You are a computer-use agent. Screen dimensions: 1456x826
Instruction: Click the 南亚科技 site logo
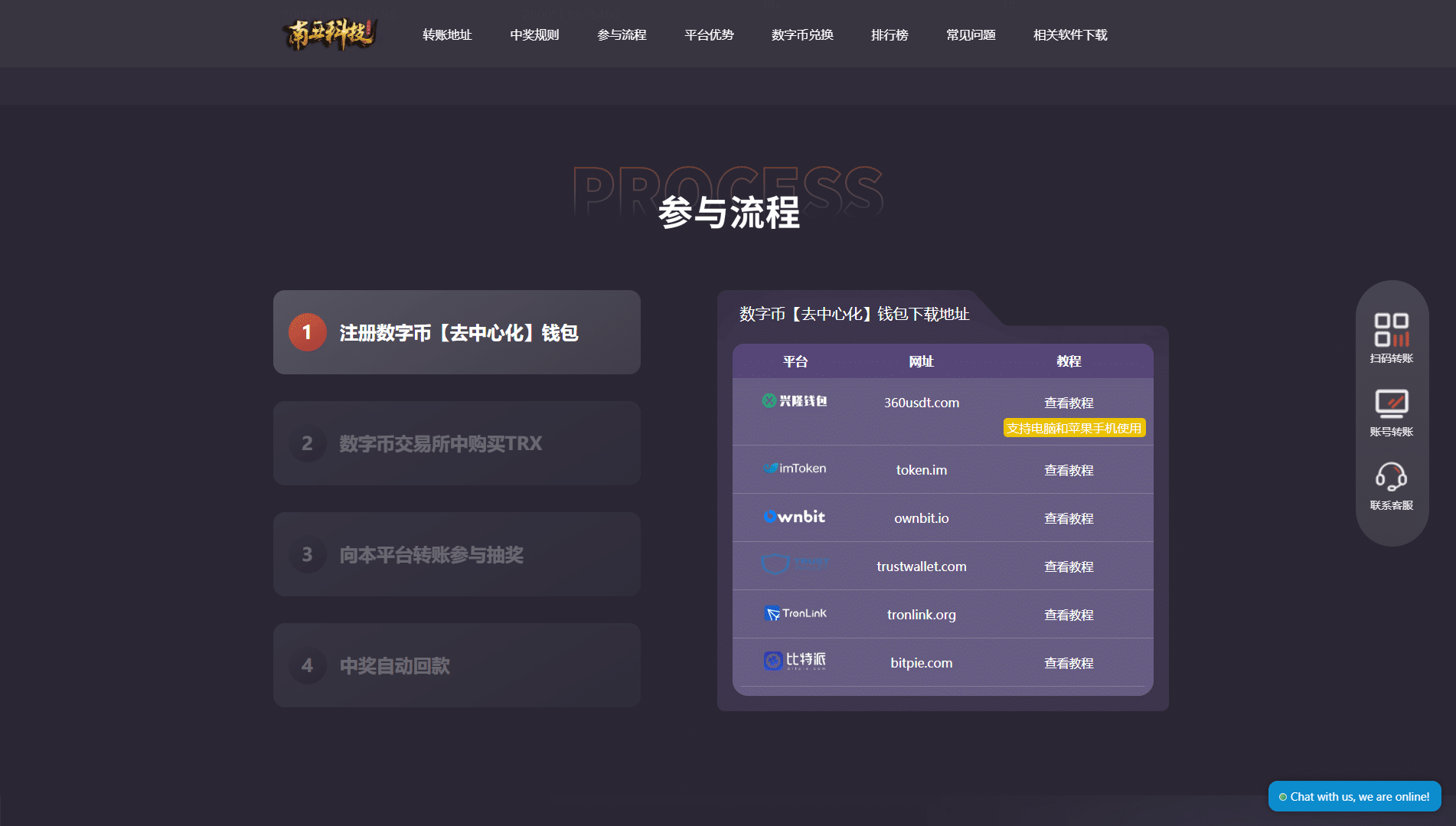(x=330, y=34)
